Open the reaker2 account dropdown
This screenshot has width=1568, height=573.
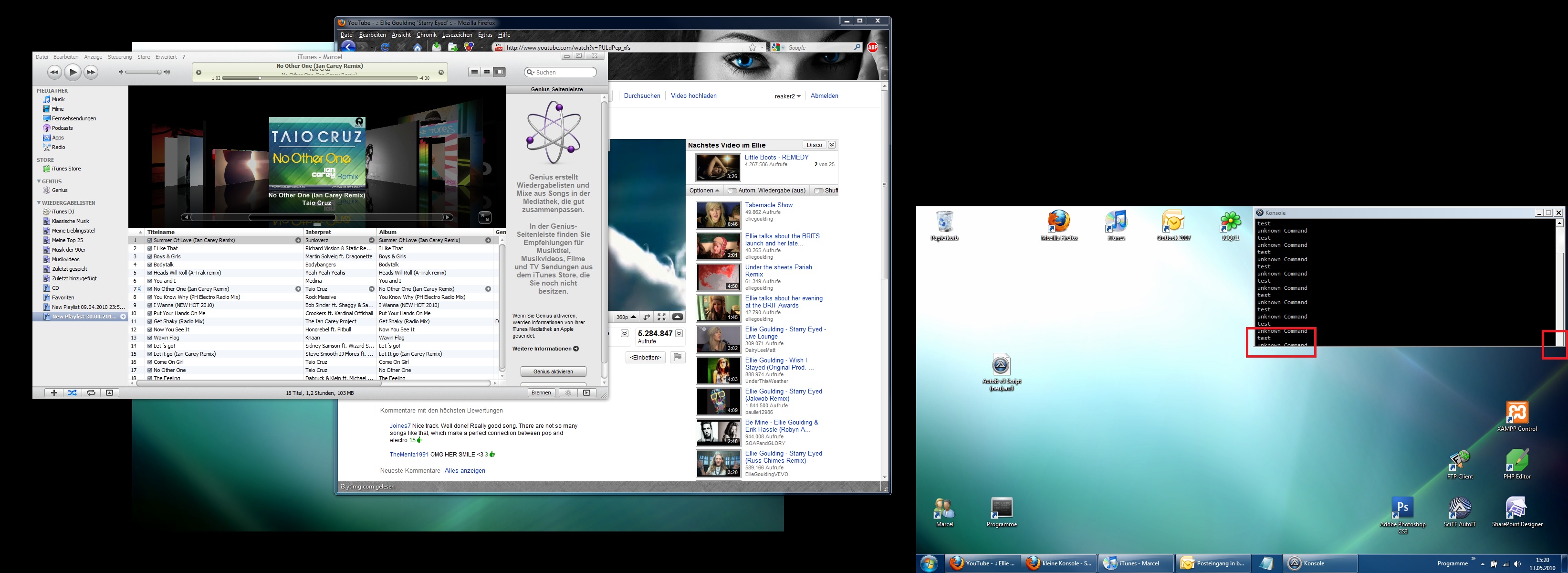(788, 96)
